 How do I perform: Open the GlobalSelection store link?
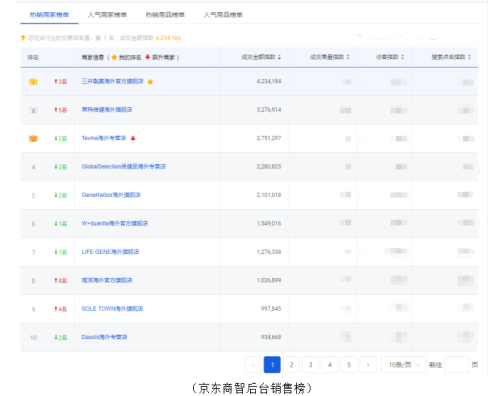pyautogui.click(x=124, y=166)
